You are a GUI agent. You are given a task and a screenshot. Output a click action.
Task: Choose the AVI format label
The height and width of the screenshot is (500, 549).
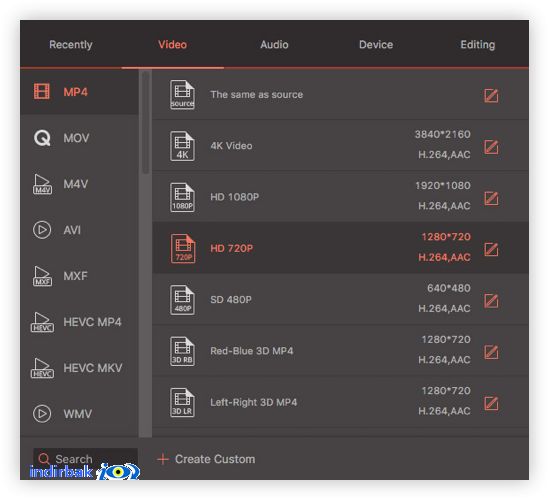point(72,230)
